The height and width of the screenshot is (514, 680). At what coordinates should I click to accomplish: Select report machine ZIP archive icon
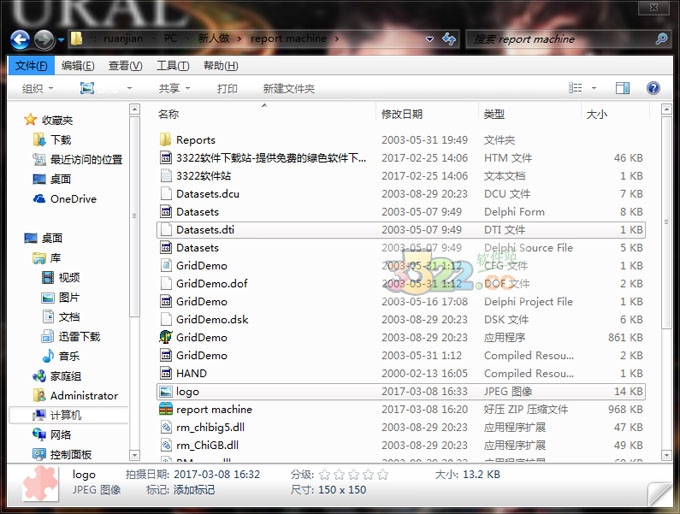[x=166, y=409]
